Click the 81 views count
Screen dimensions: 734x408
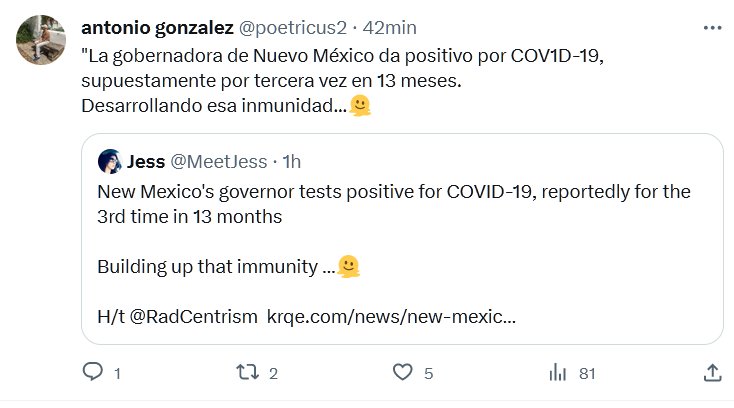point(587,374)
